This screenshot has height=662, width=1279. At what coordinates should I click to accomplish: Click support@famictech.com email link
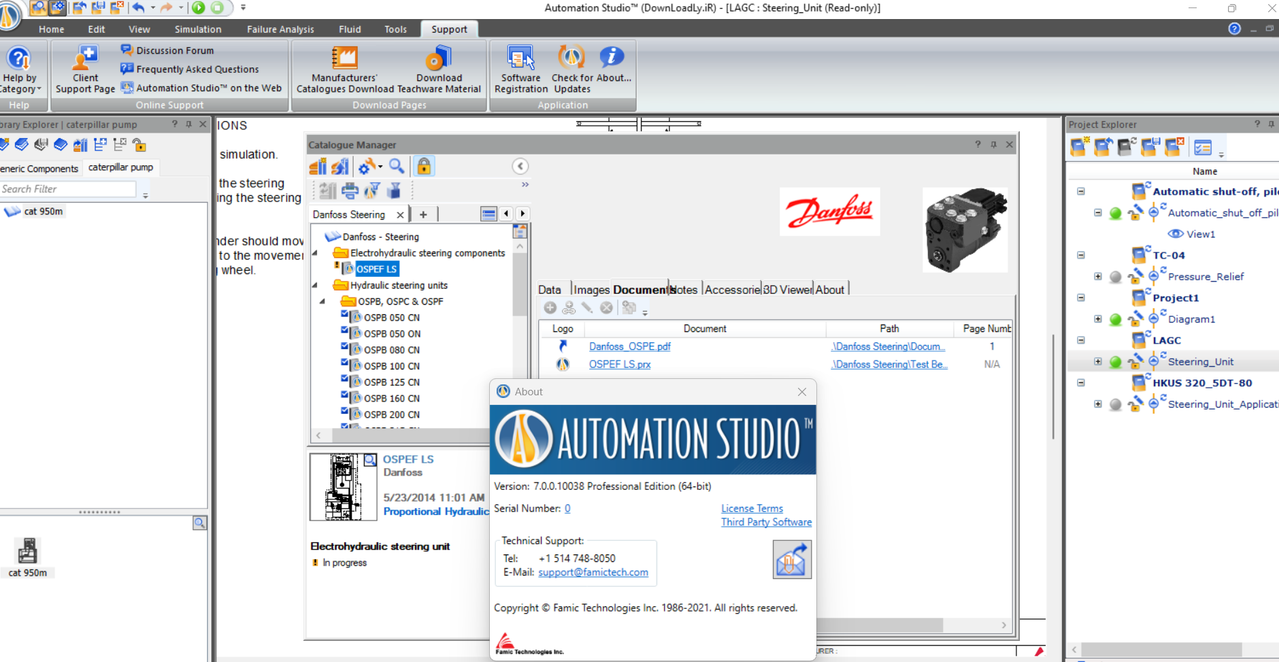coord(593,572)
